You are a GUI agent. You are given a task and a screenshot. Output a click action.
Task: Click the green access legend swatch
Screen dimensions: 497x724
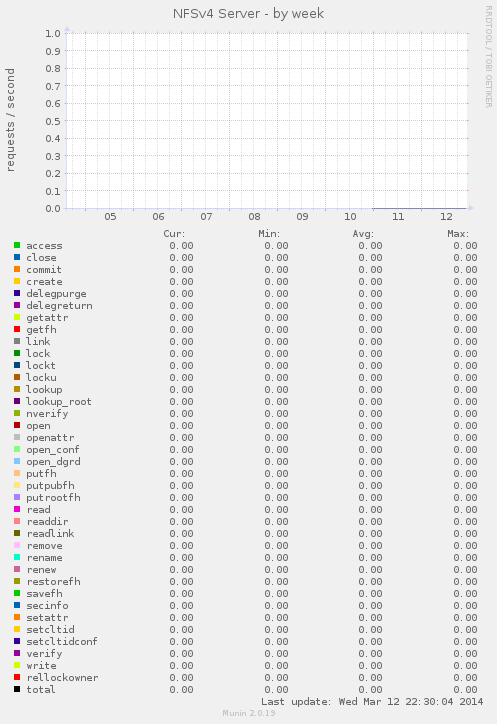coord(17,245)
